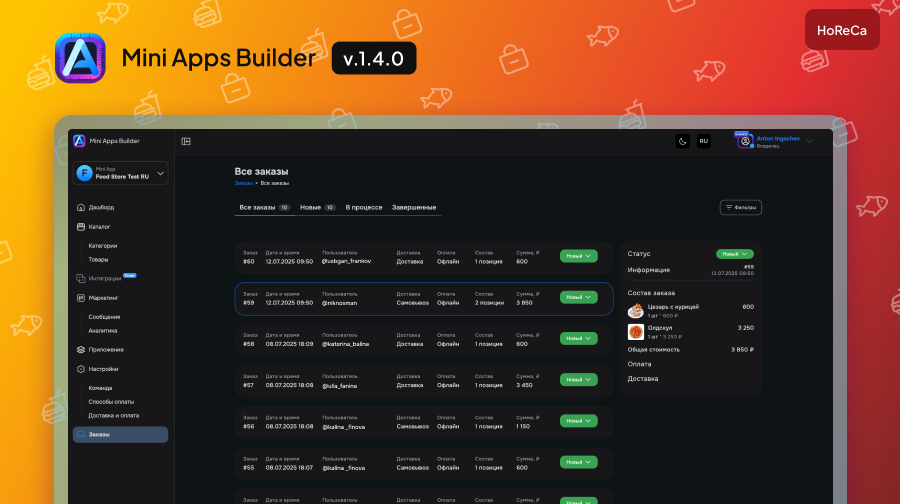Expand the Anton Ingachev account menu chevron
Screen dimensions: 900x504
809,141
